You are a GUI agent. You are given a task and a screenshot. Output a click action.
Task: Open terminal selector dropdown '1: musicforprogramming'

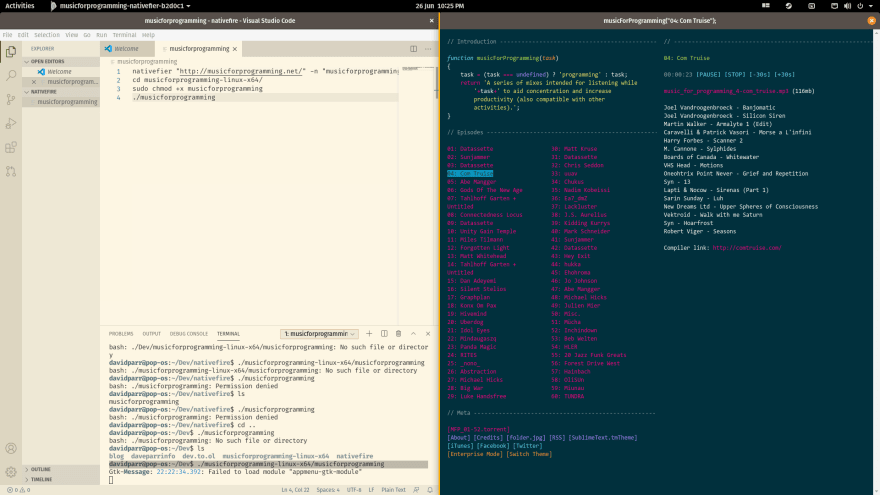(x=319, y=333)
